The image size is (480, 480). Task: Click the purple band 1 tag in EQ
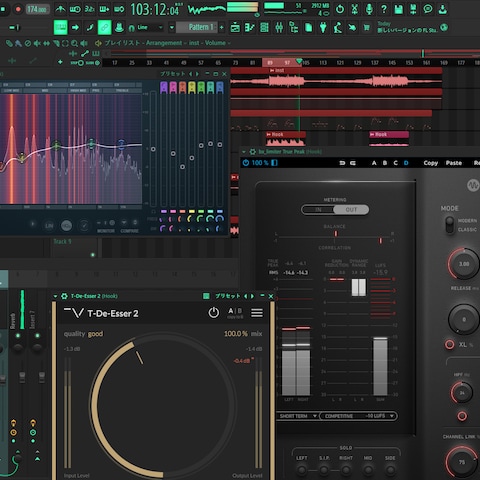tap(164, 87)
